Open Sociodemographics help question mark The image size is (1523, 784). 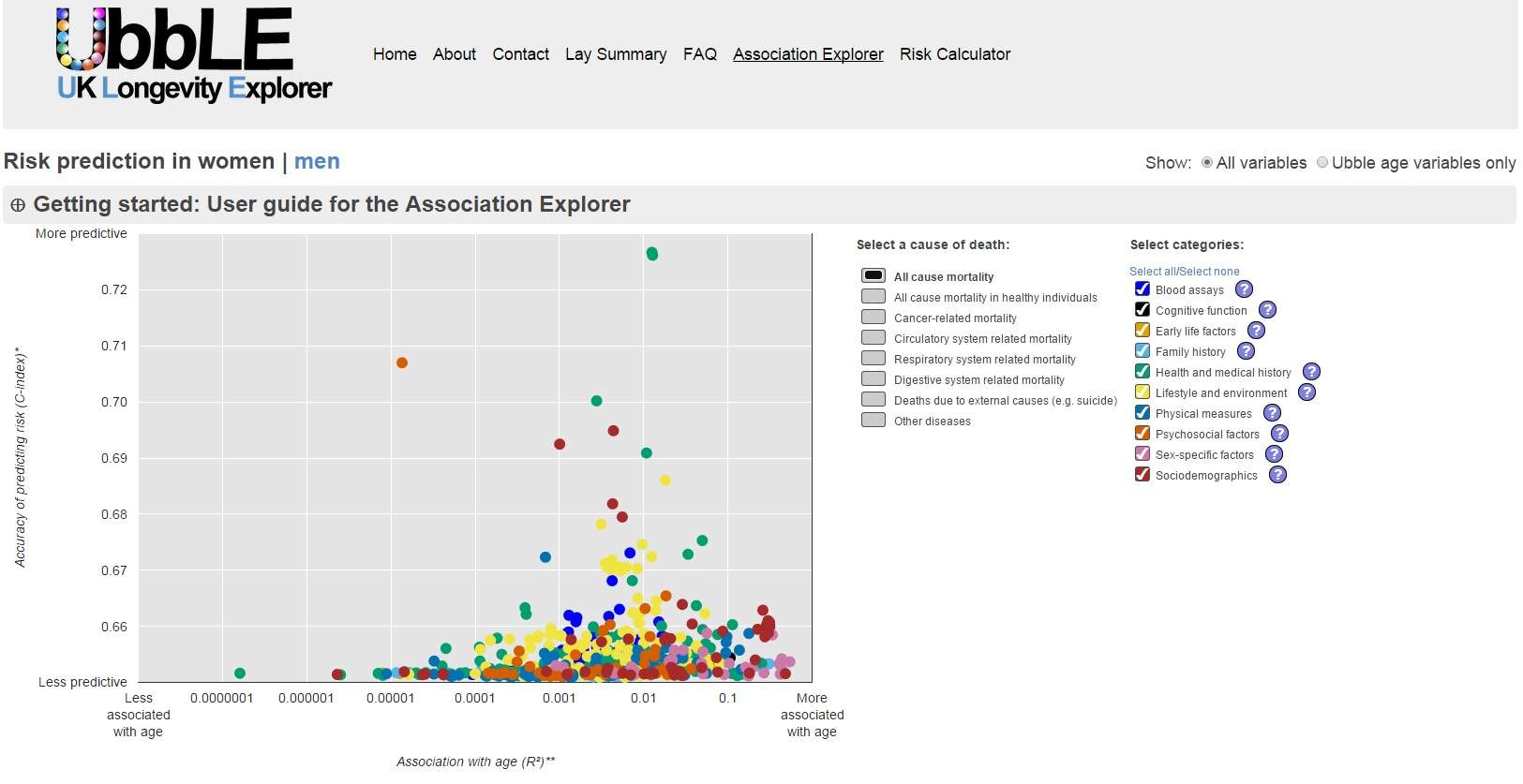click(1277, 475)
